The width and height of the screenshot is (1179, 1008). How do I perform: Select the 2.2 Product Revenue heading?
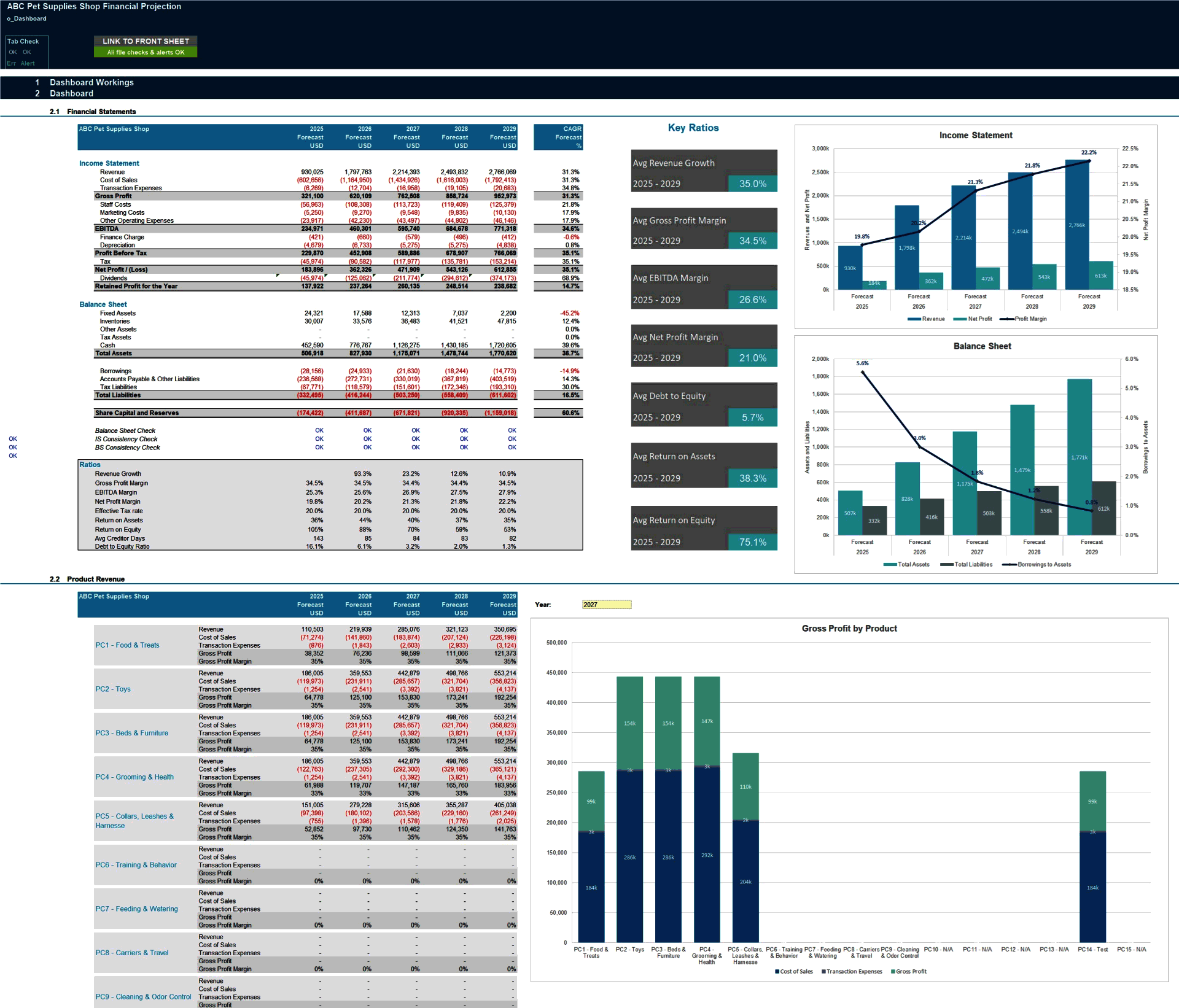point(87,579)
